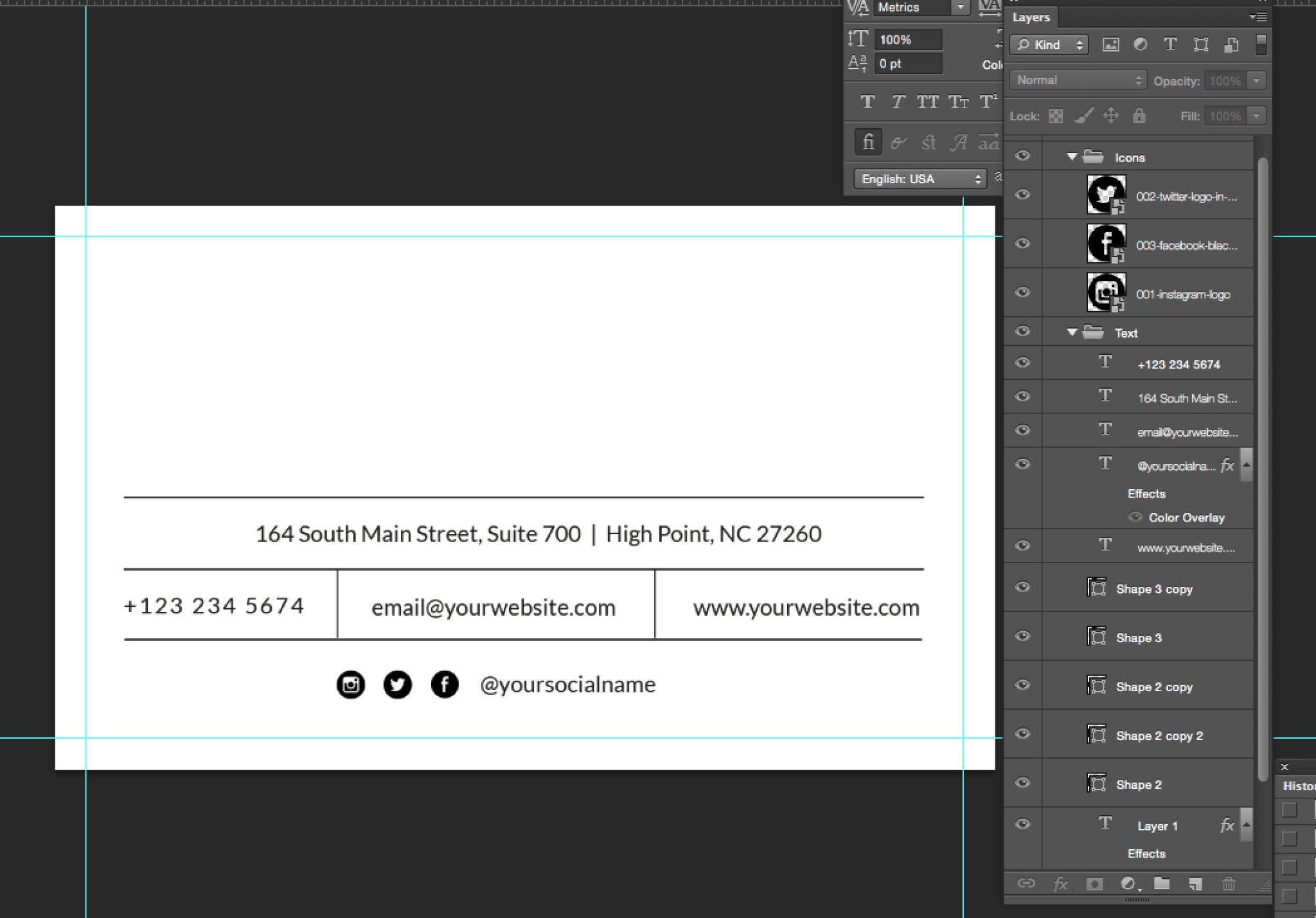Collapse the Text layer group

pos(1071,332)
